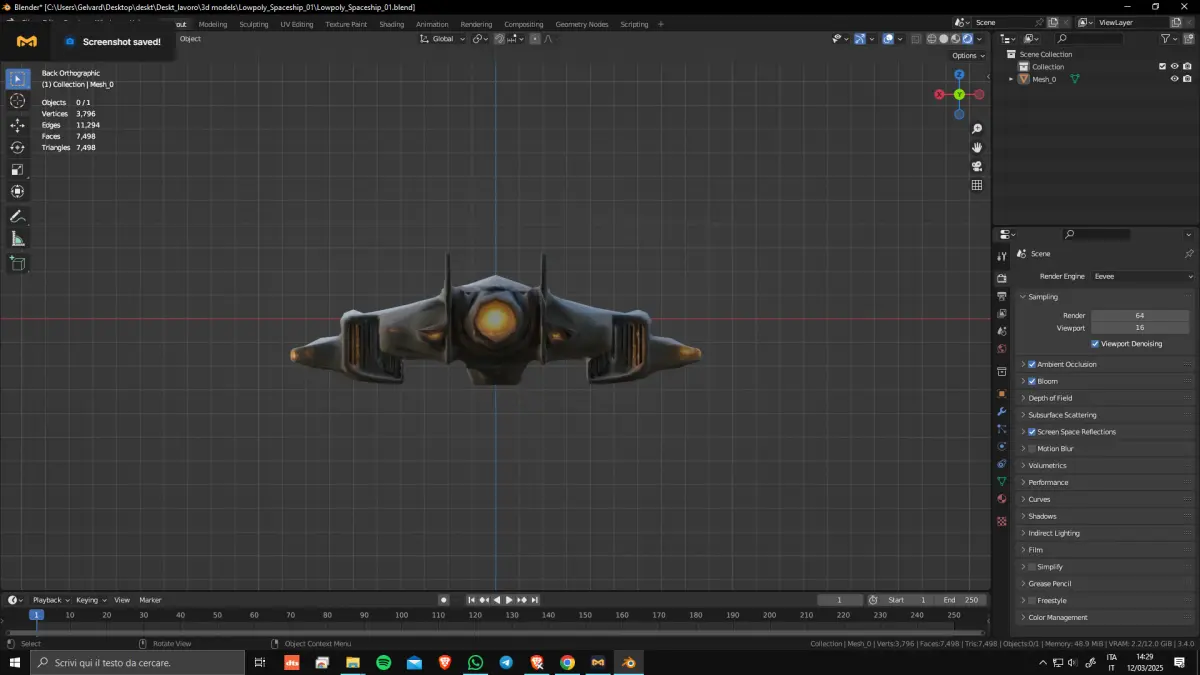
Task: Enable the Motion Blur checkbox
Action: tap(1032, 449)
